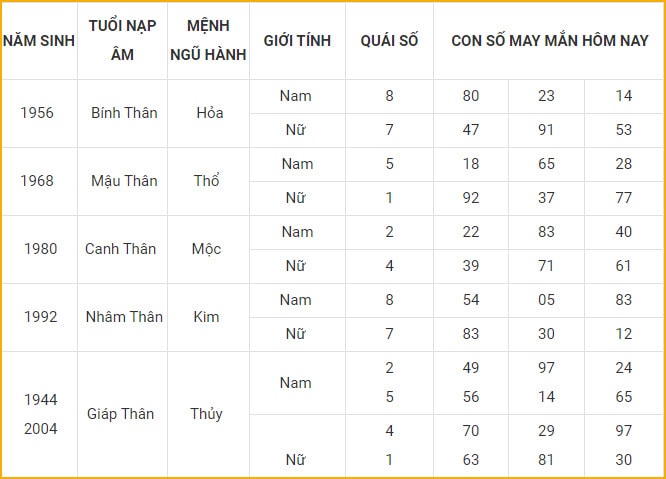Click the NĂM SINH column header
Viewport: 666px width, 479px height.
point(39,41)
